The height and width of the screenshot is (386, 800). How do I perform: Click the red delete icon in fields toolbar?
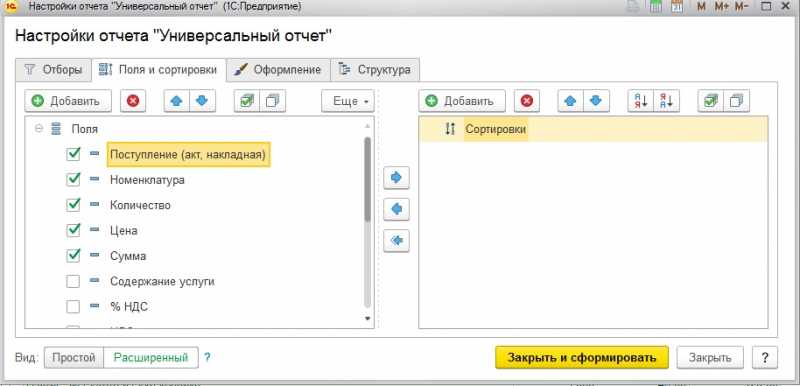[x=133, y=101]
